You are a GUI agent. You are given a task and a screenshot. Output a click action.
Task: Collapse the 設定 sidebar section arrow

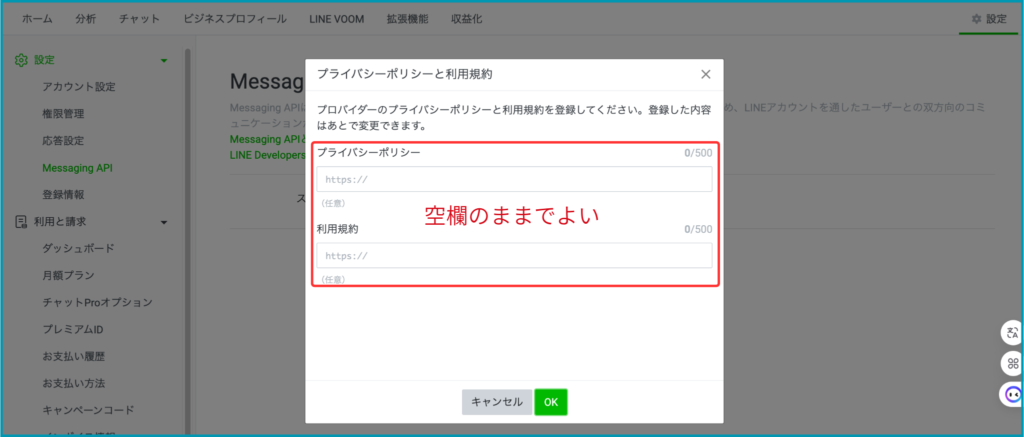point(164,61)
